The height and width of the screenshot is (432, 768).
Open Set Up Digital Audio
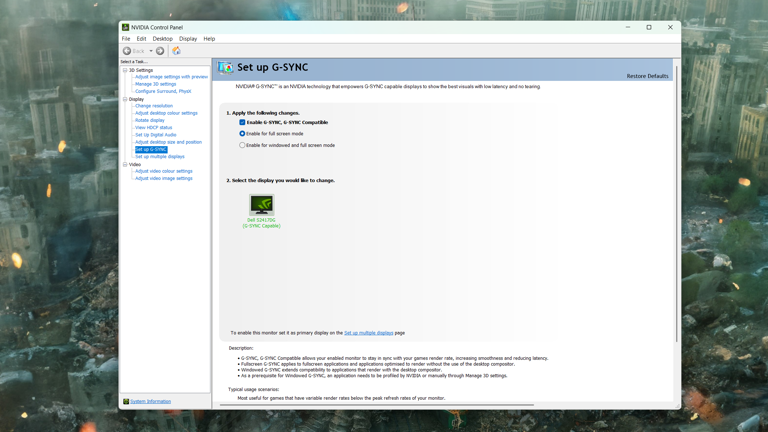[x=156, y=135]
